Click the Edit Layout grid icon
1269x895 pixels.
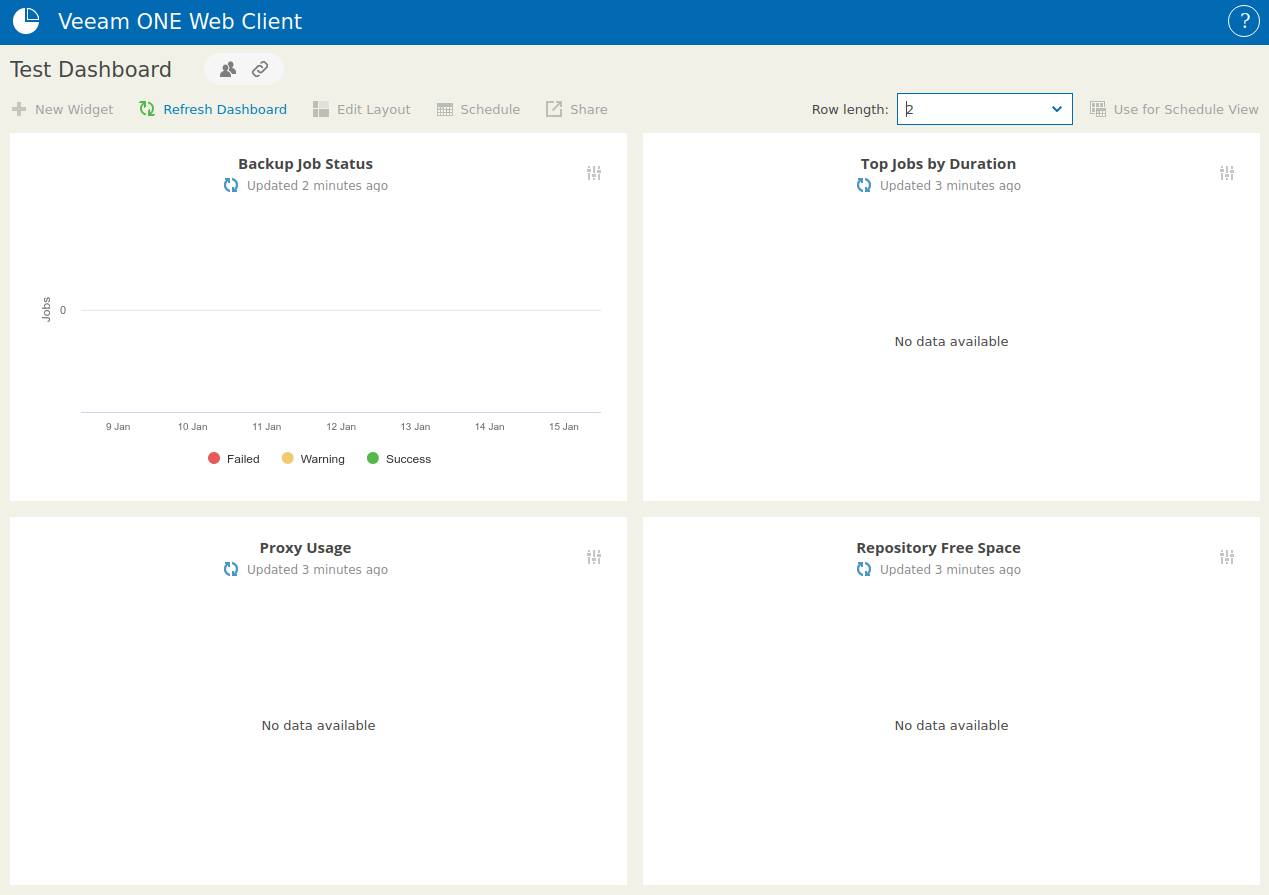(321, 109)
